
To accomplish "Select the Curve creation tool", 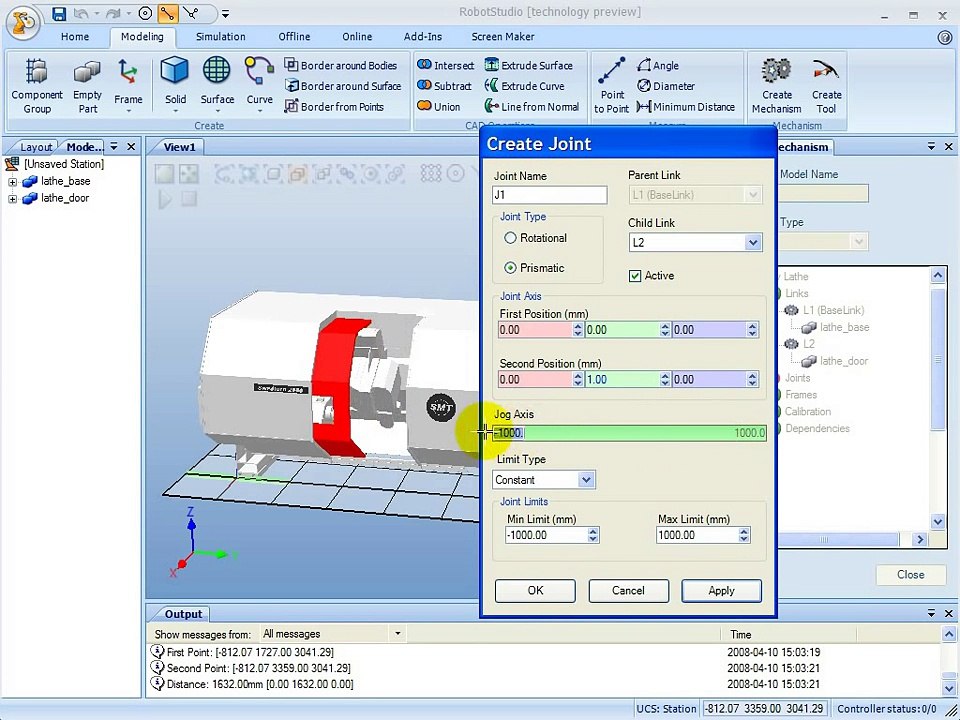I will click(259, 86).
